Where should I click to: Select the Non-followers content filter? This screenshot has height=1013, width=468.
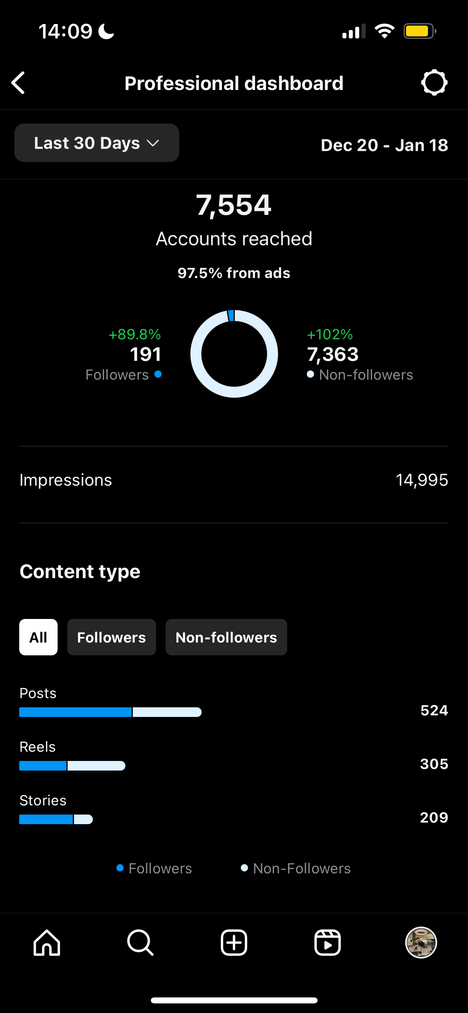226,638
